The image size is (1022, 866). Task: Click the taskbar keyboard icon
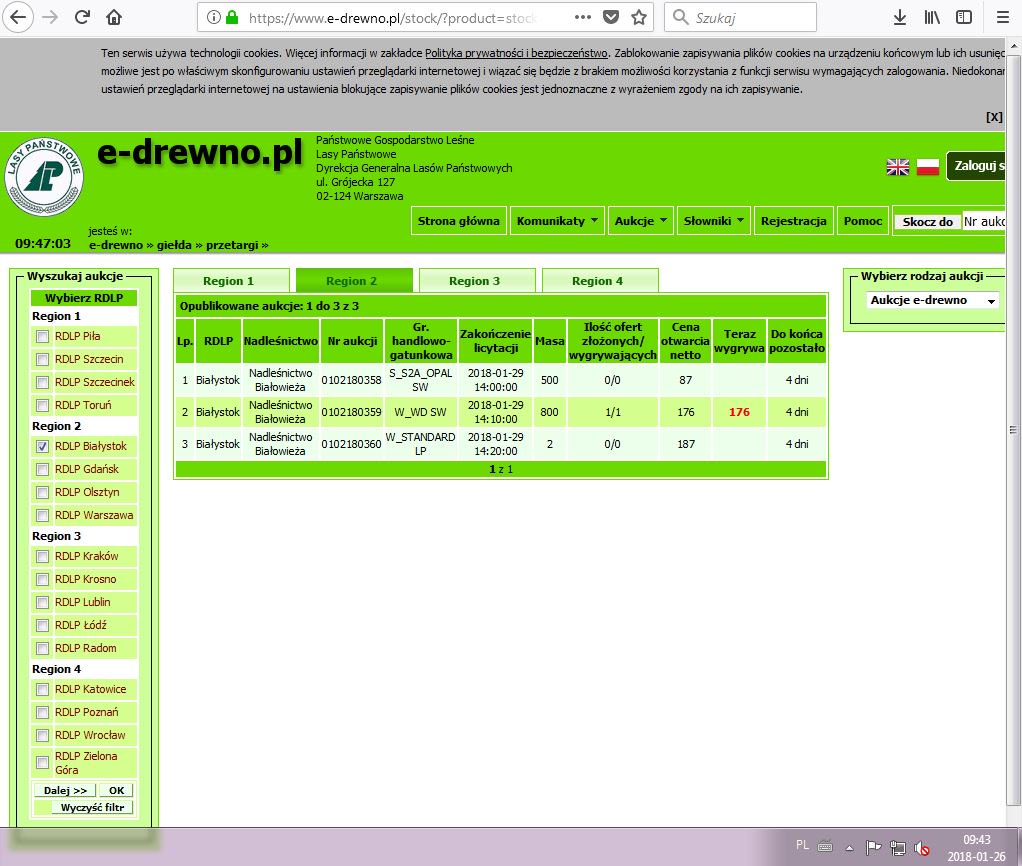click(825, 846)
